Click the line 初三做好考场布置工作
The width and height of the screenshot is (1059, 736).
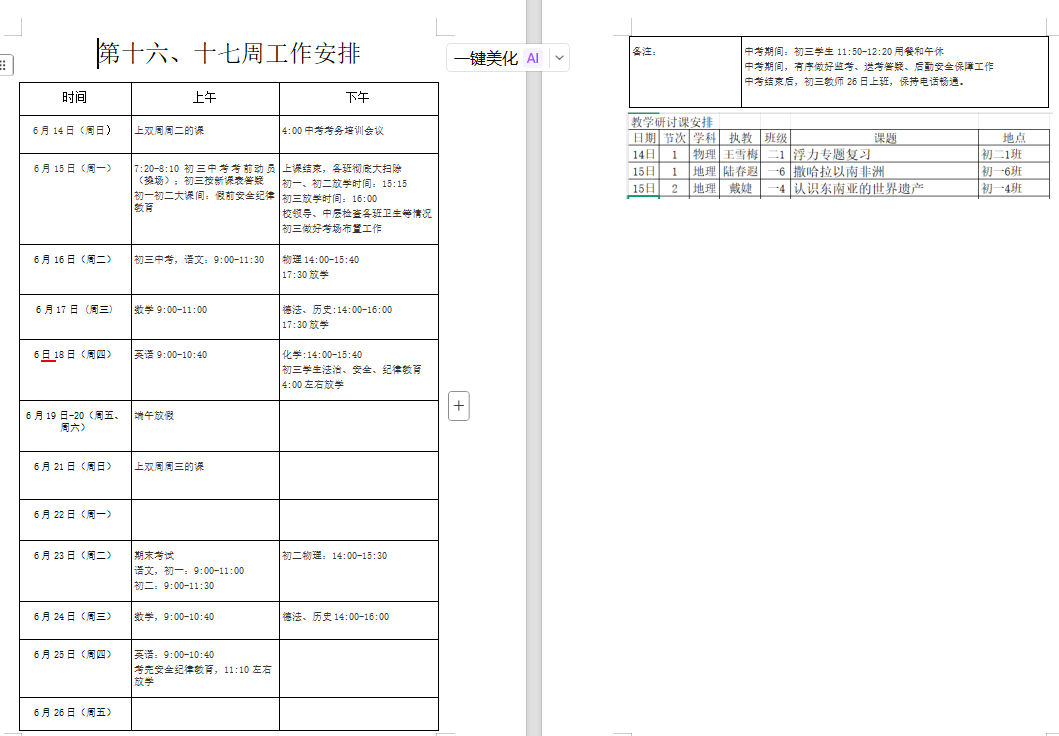pos(332,229)
